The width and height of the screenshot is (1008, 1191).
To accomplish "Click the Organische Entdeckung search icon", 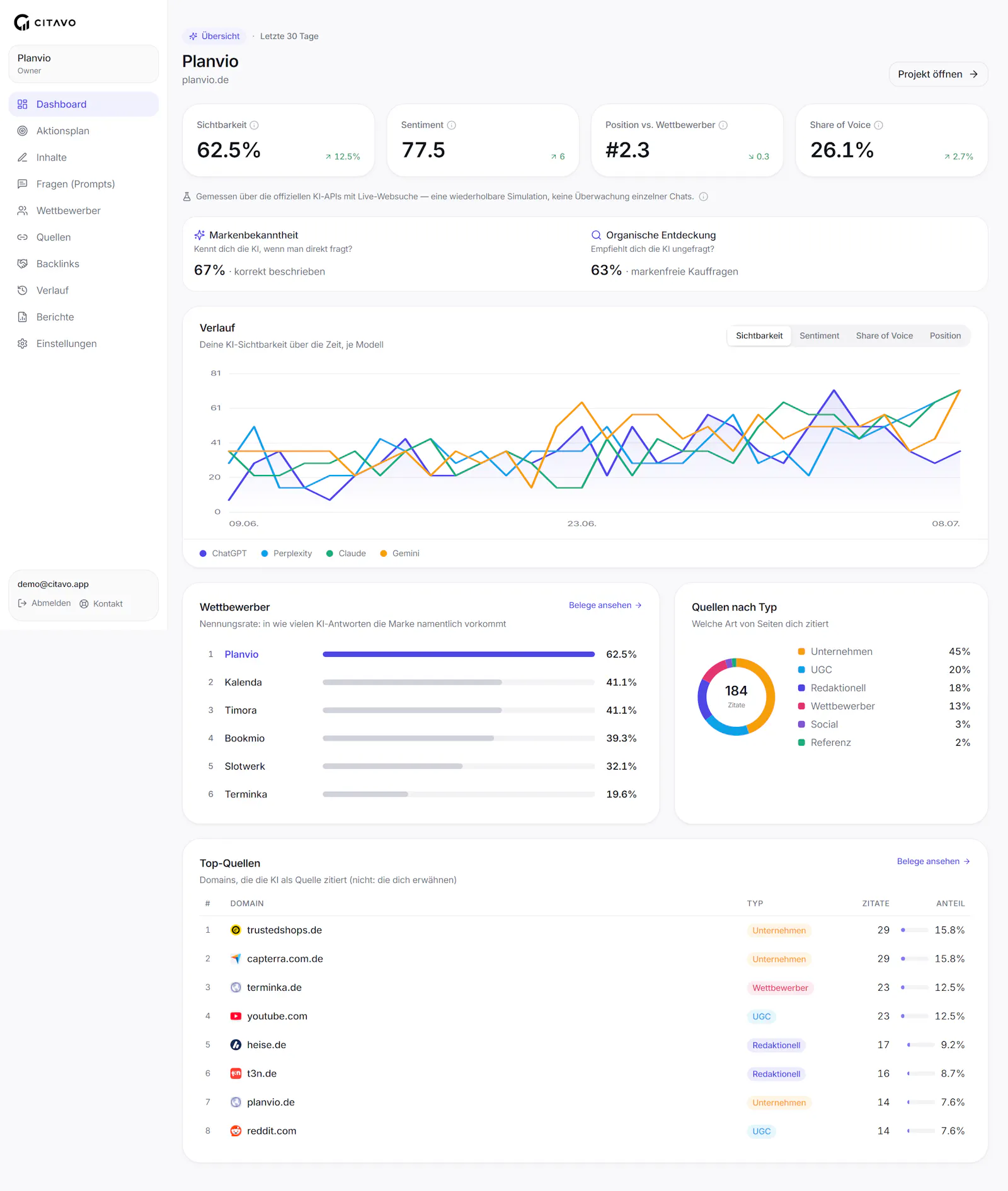I will (x=596, y=235).
